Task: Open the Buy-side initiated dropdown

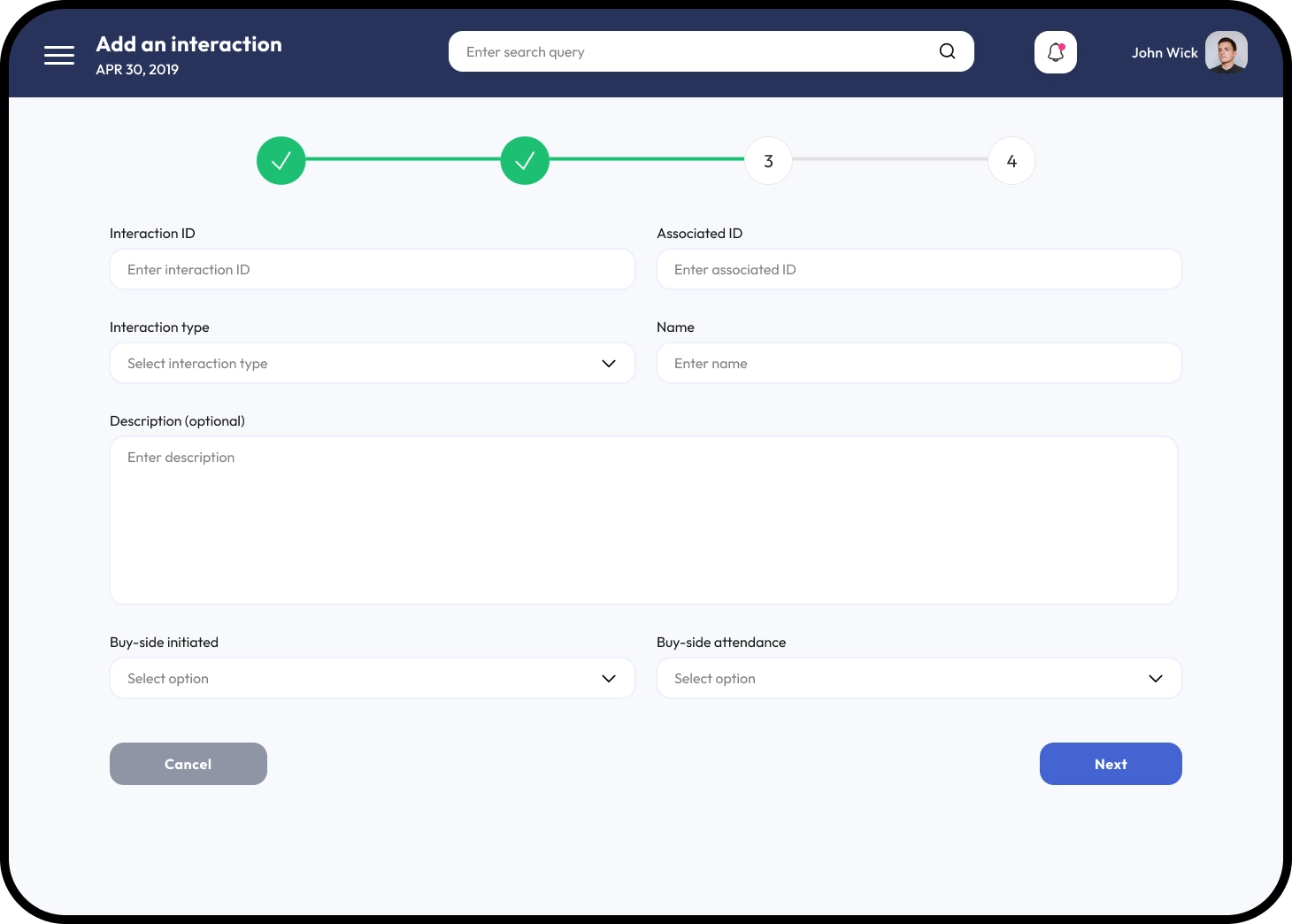Action: (373, 678)
